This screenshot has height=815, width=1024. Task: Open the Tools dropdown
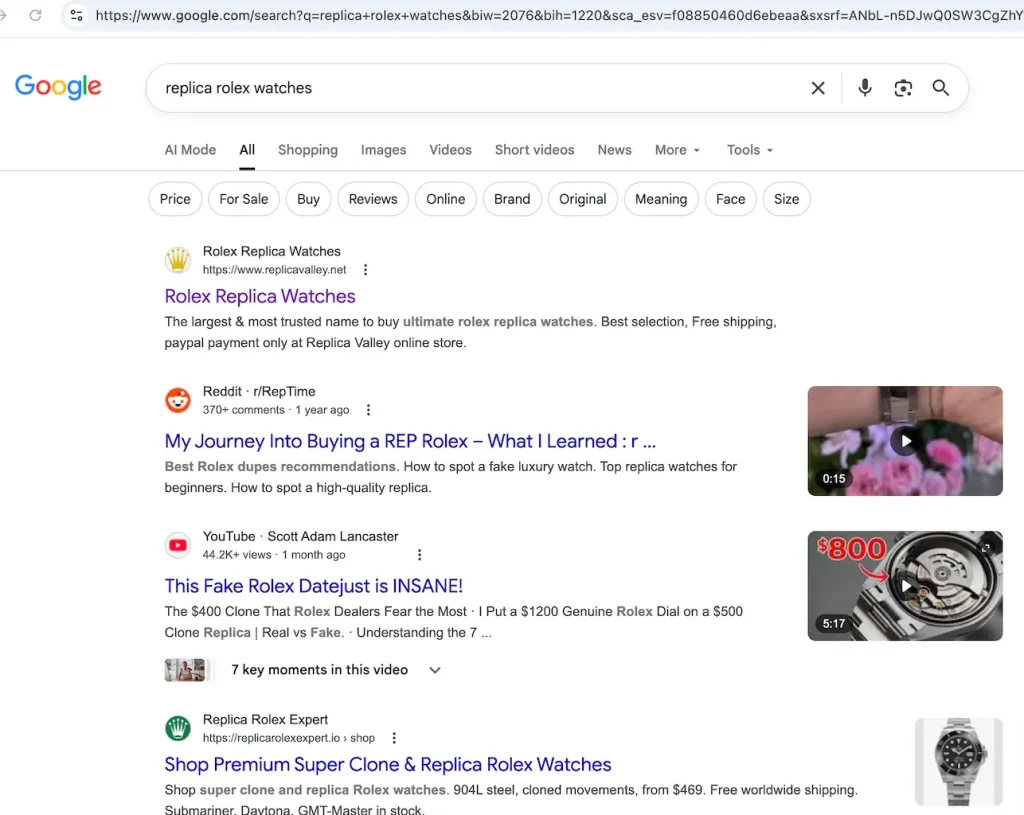point(750,150)
